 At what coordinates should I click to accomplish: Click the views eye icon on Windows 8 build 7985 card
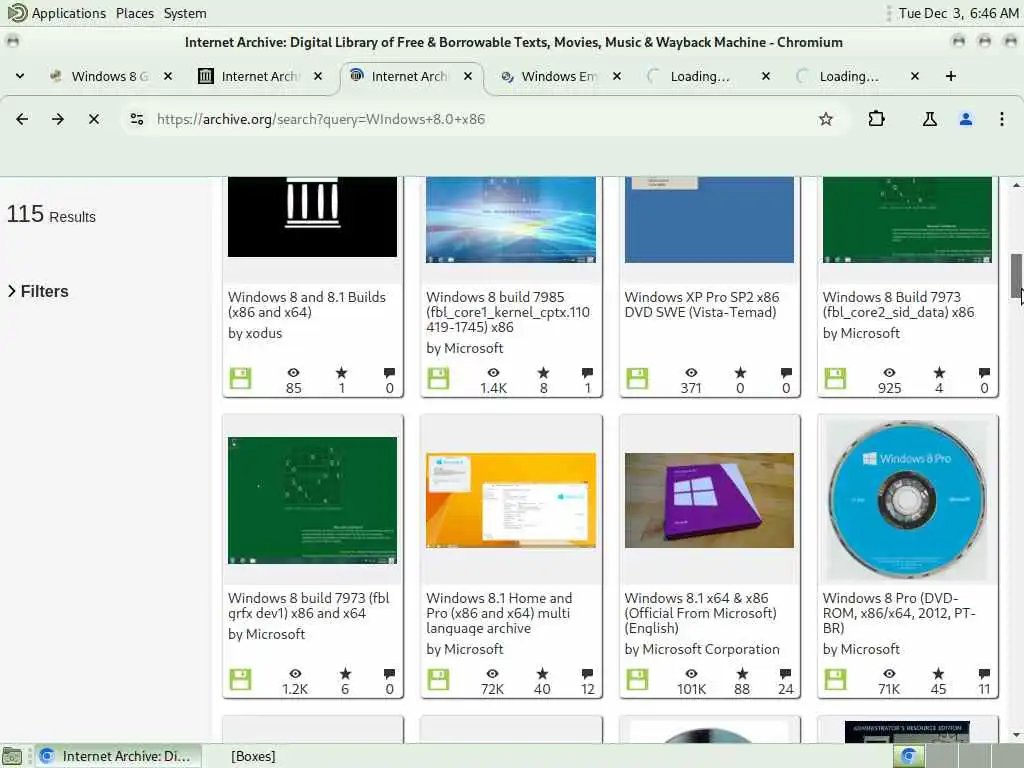tap(493, 373)
